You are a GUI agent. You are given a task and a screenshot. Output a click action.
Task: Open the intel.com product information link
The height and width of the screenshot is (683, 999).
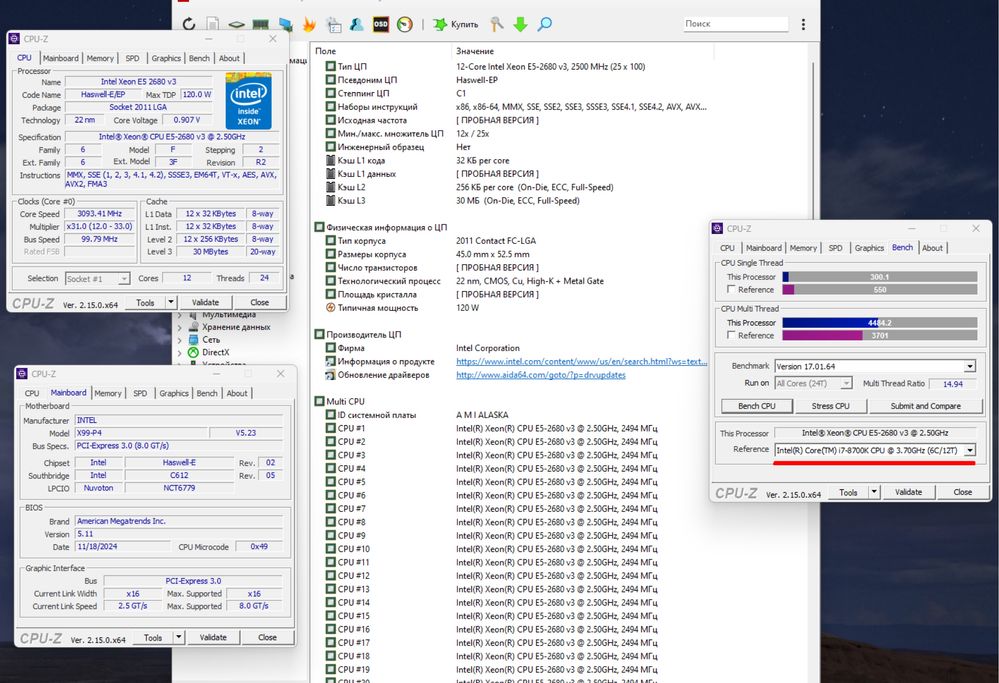coord(582,361)
